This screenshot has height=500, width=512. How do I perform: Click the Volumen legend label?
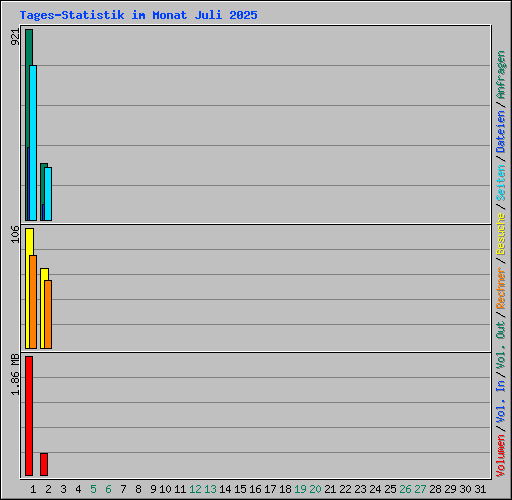[501, 456]
